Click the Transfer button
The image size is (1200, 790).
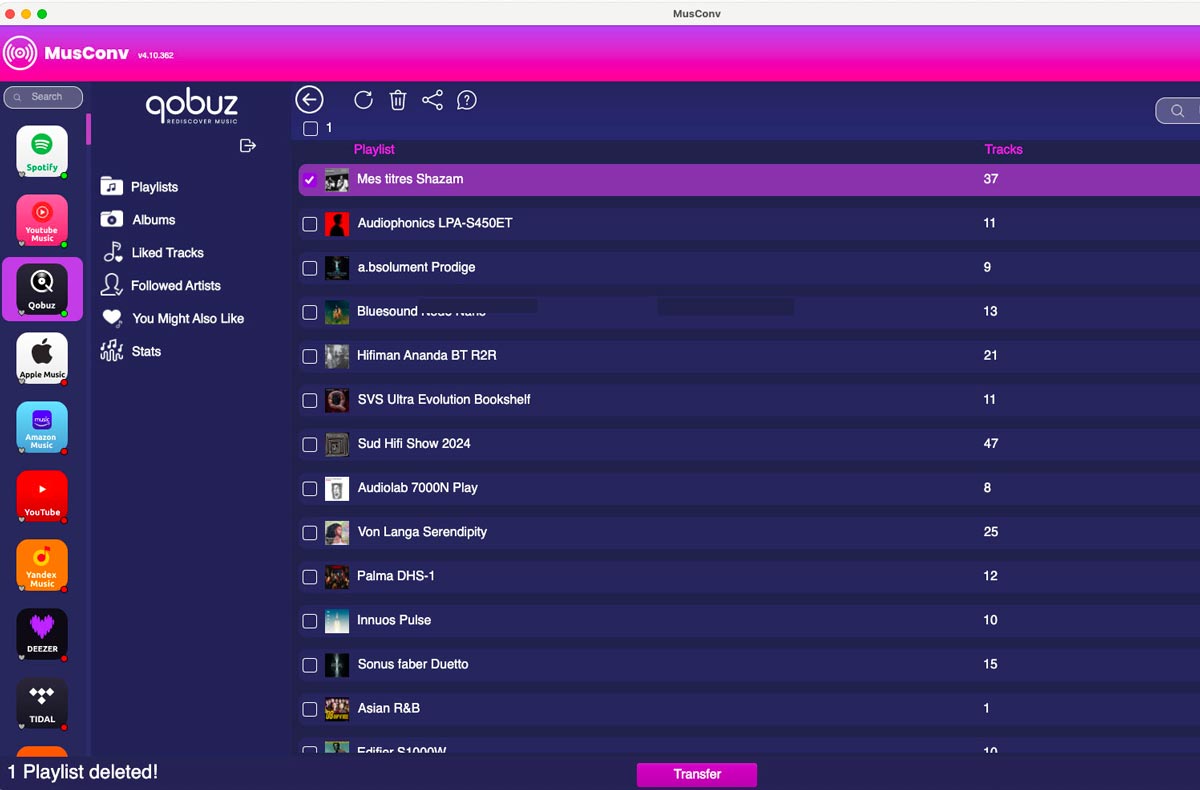click(697, 774)
